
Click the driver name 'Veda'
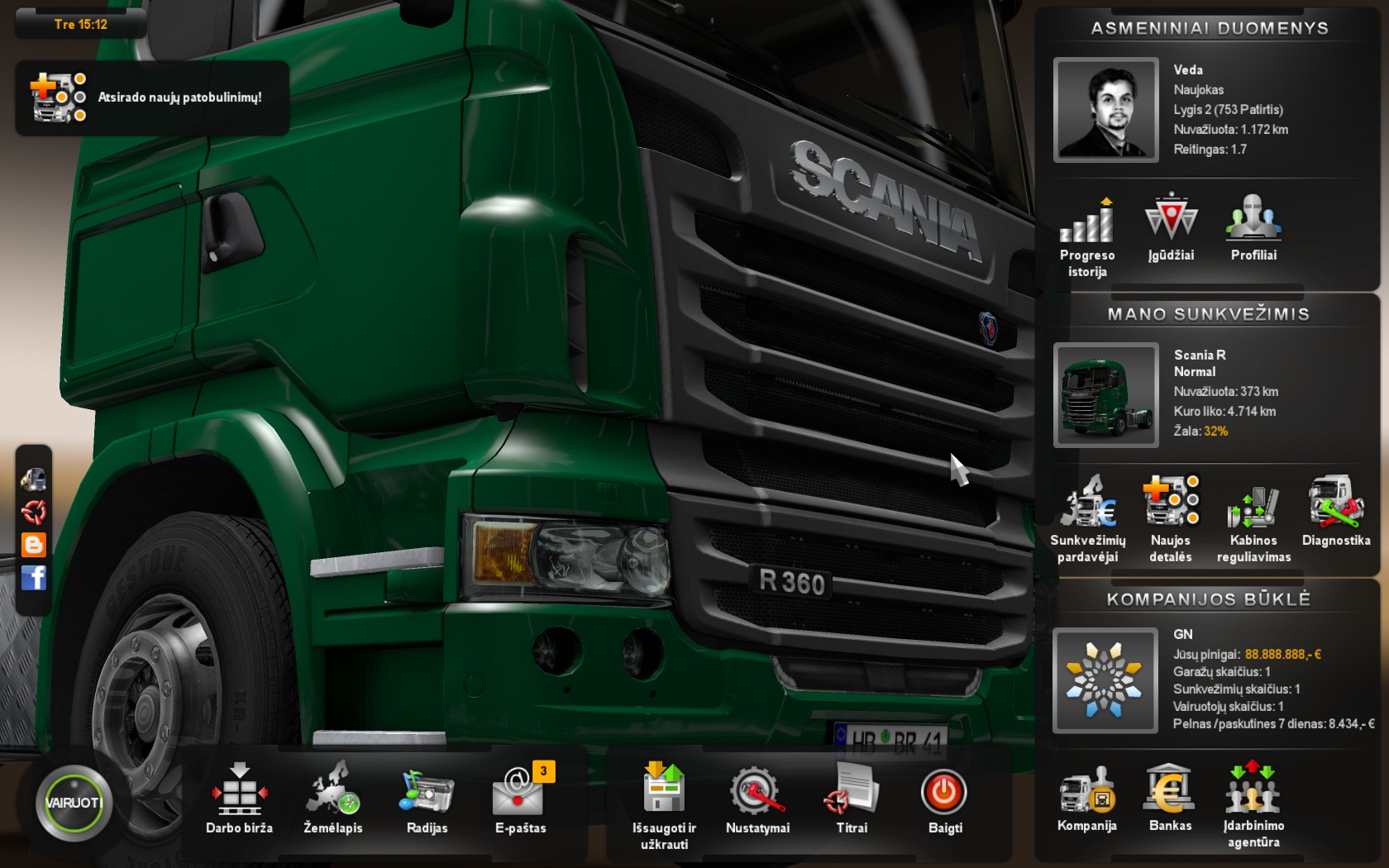(1188, 70)
